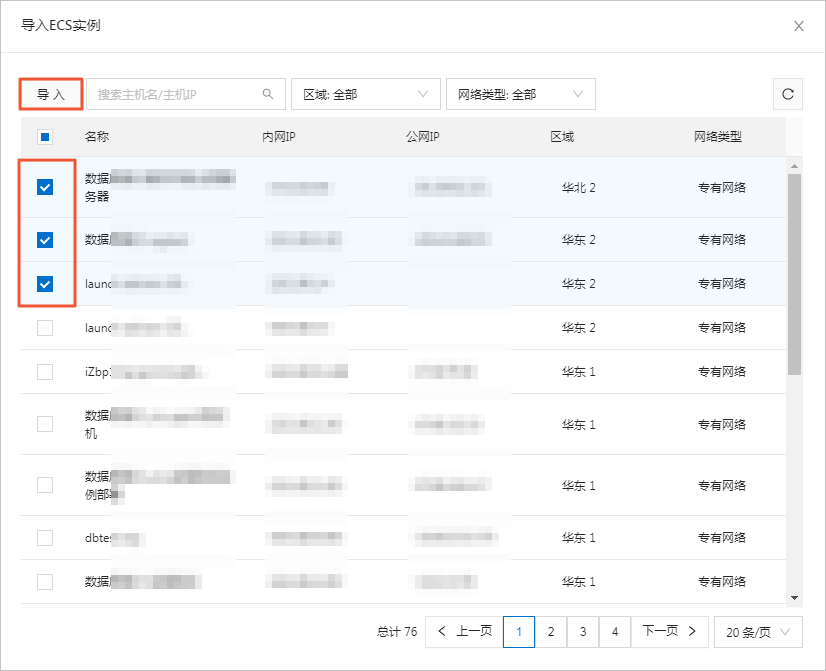Click the 名称 column header

[97, 137]
